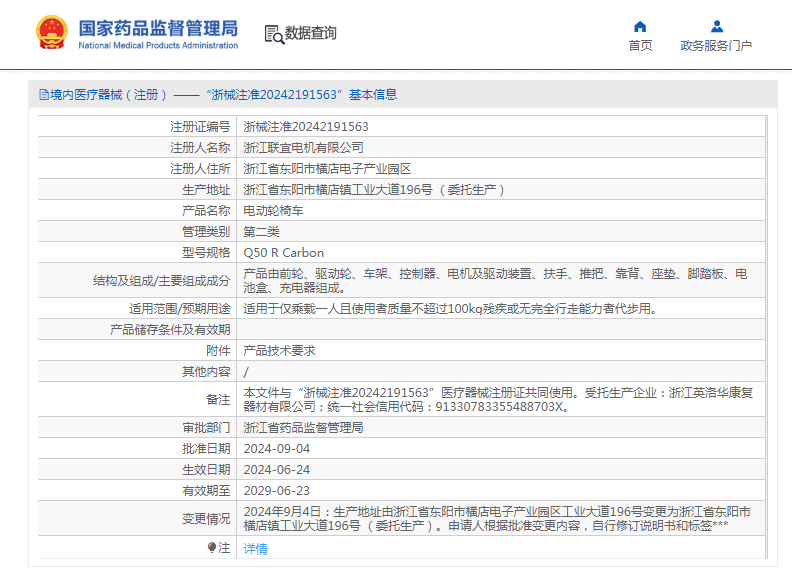Click the national emblem logo

[x=52, y=33]
